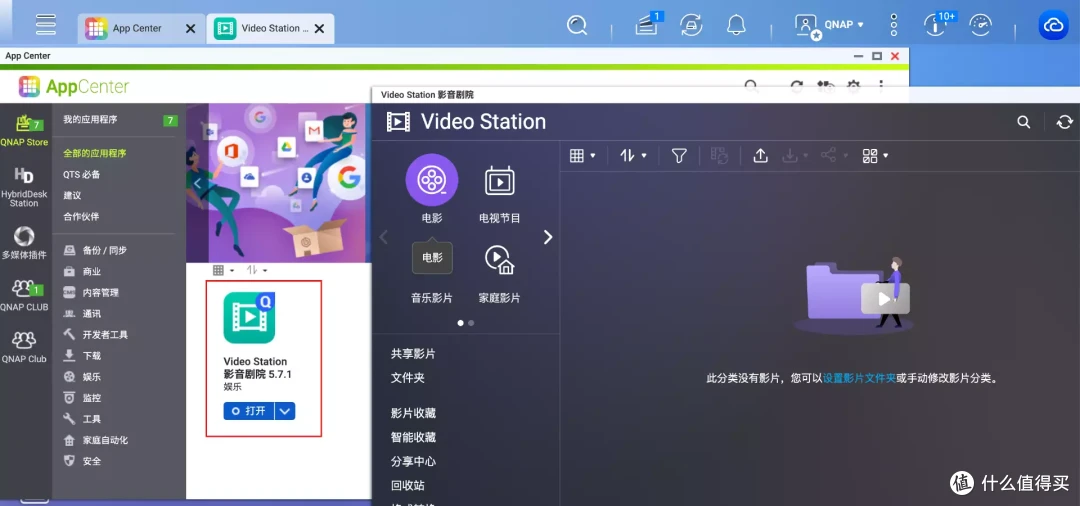1080x506 pixels.
Task: Expand the arrow next to 打开 button
Action: [x=285, y=411]
